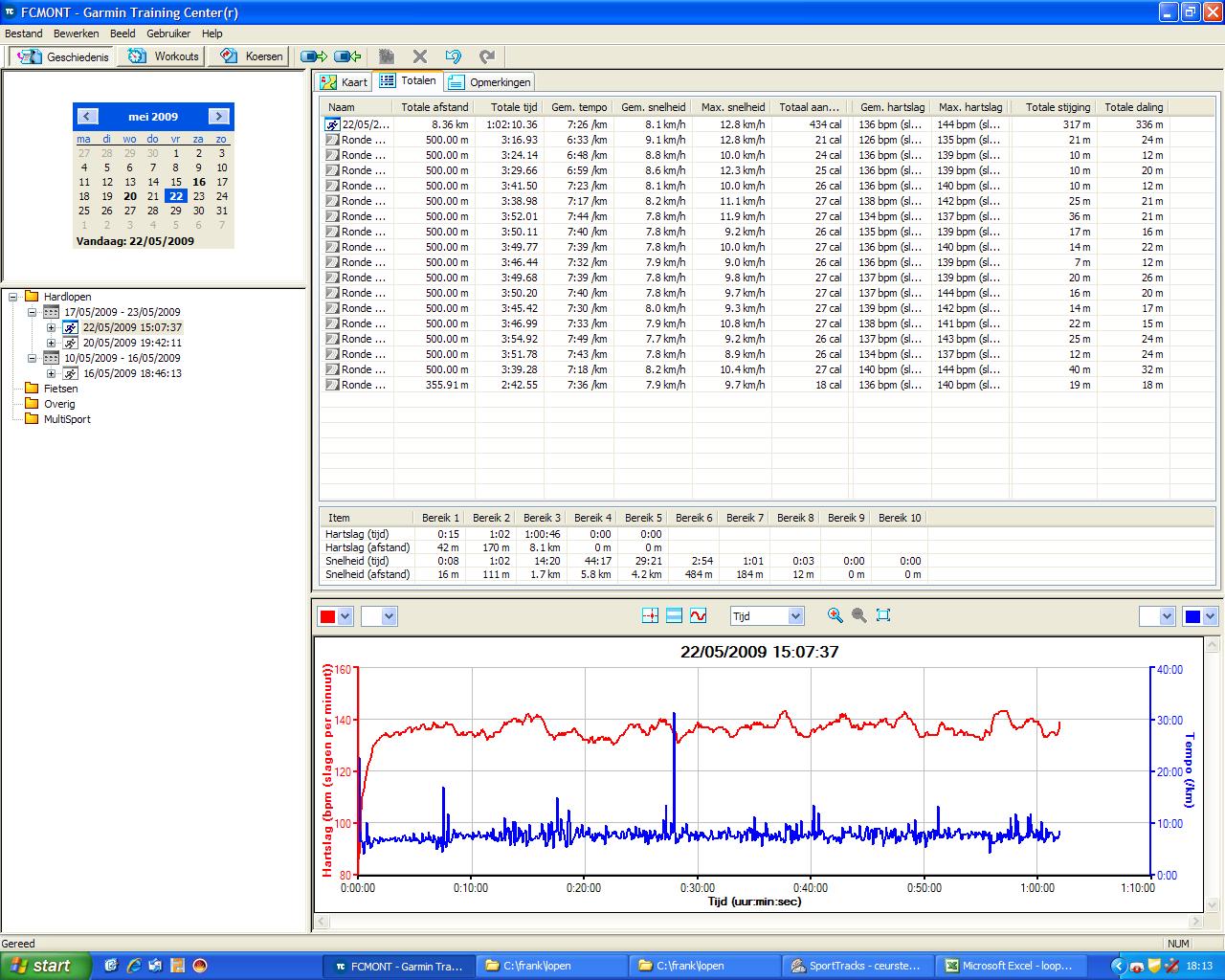Switch to the Opmerkingen tab
This screenshot has width=1225, height=980.
[x=489, y=82]
